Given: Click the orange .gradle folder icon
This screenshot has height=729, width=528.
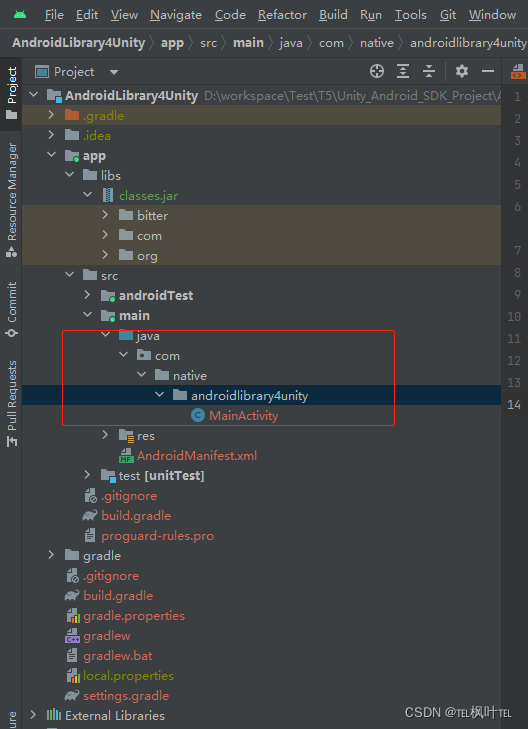Looking at the screenshot, I should (x=72, y=115).
